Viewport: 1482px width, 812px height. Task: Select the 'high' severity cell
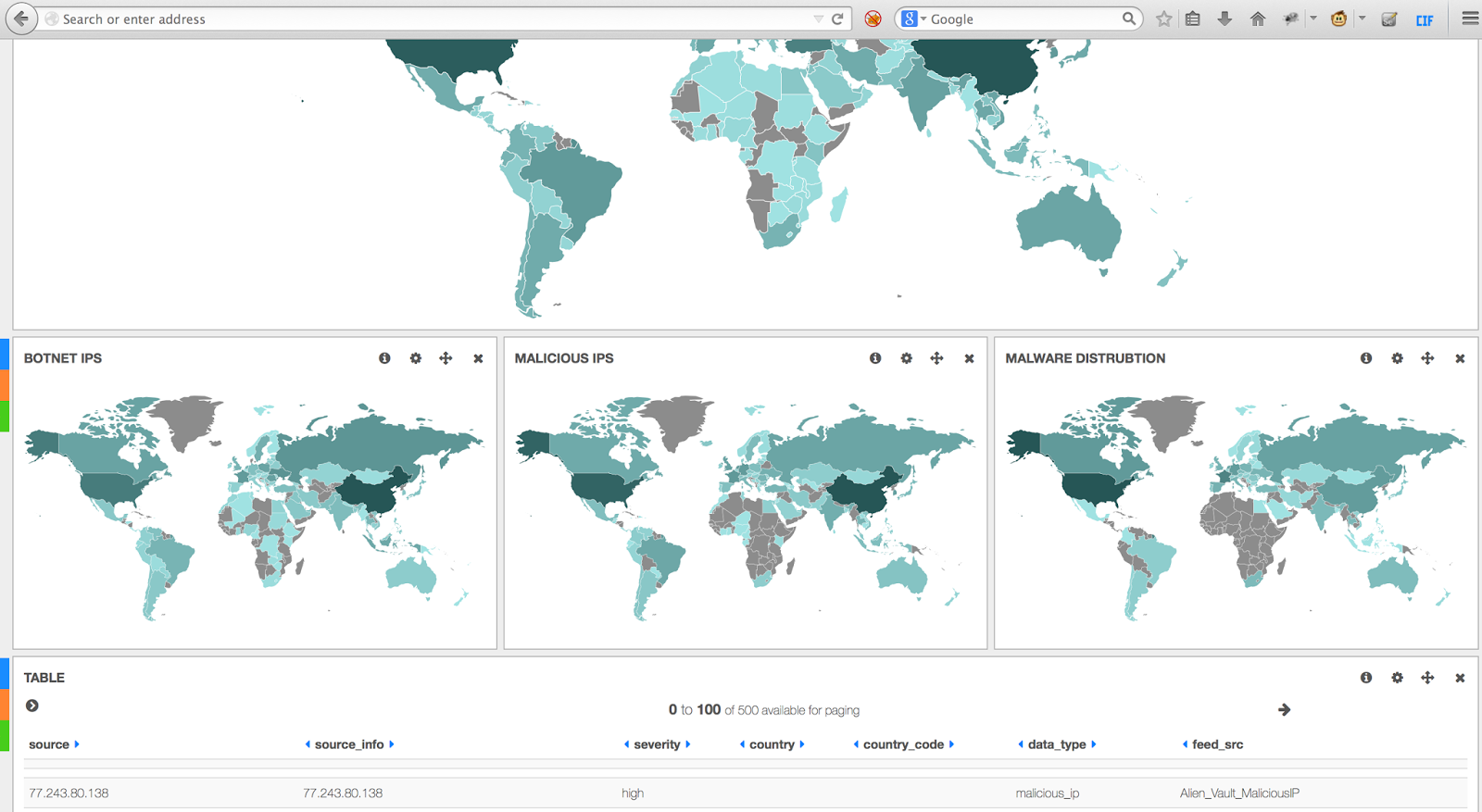pyautogui.click(x=633, y=793)
